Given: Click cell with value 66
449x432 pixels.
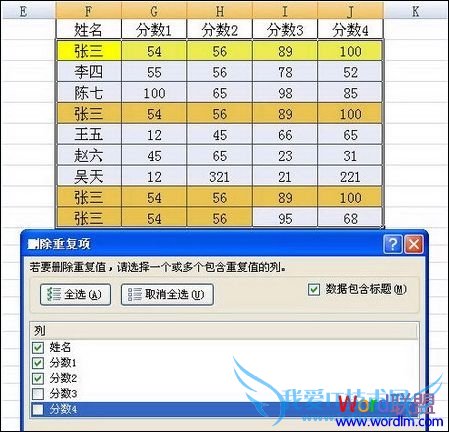Looking at the screenshot, I should click(285, 135).
